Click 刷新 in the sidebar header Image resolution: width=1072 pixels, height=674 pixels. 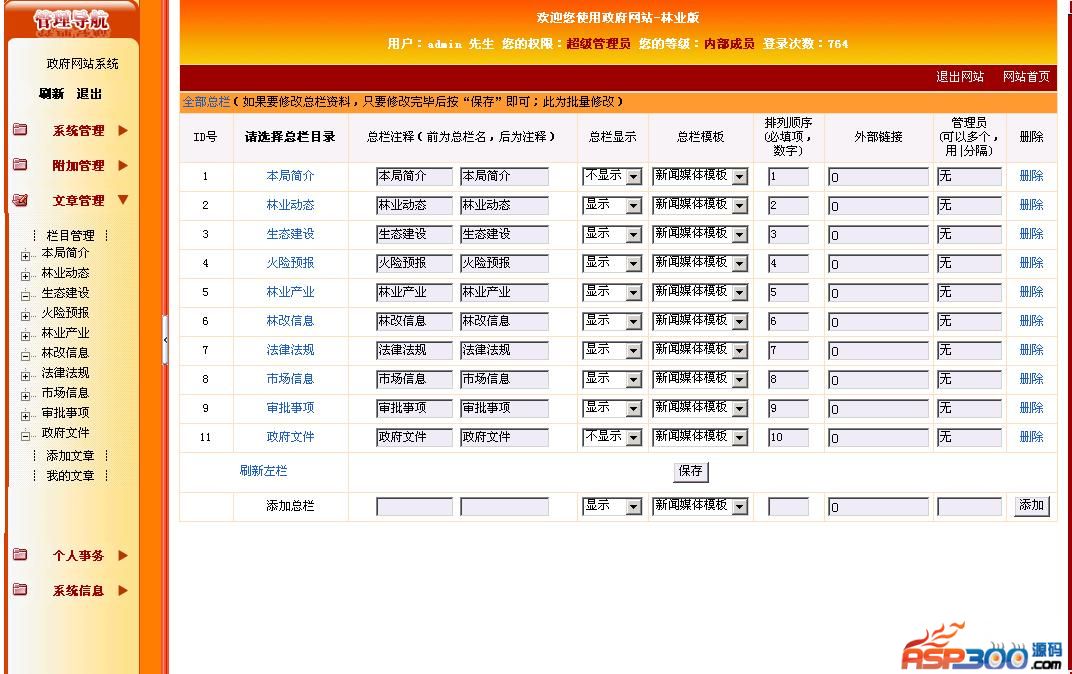51,94
